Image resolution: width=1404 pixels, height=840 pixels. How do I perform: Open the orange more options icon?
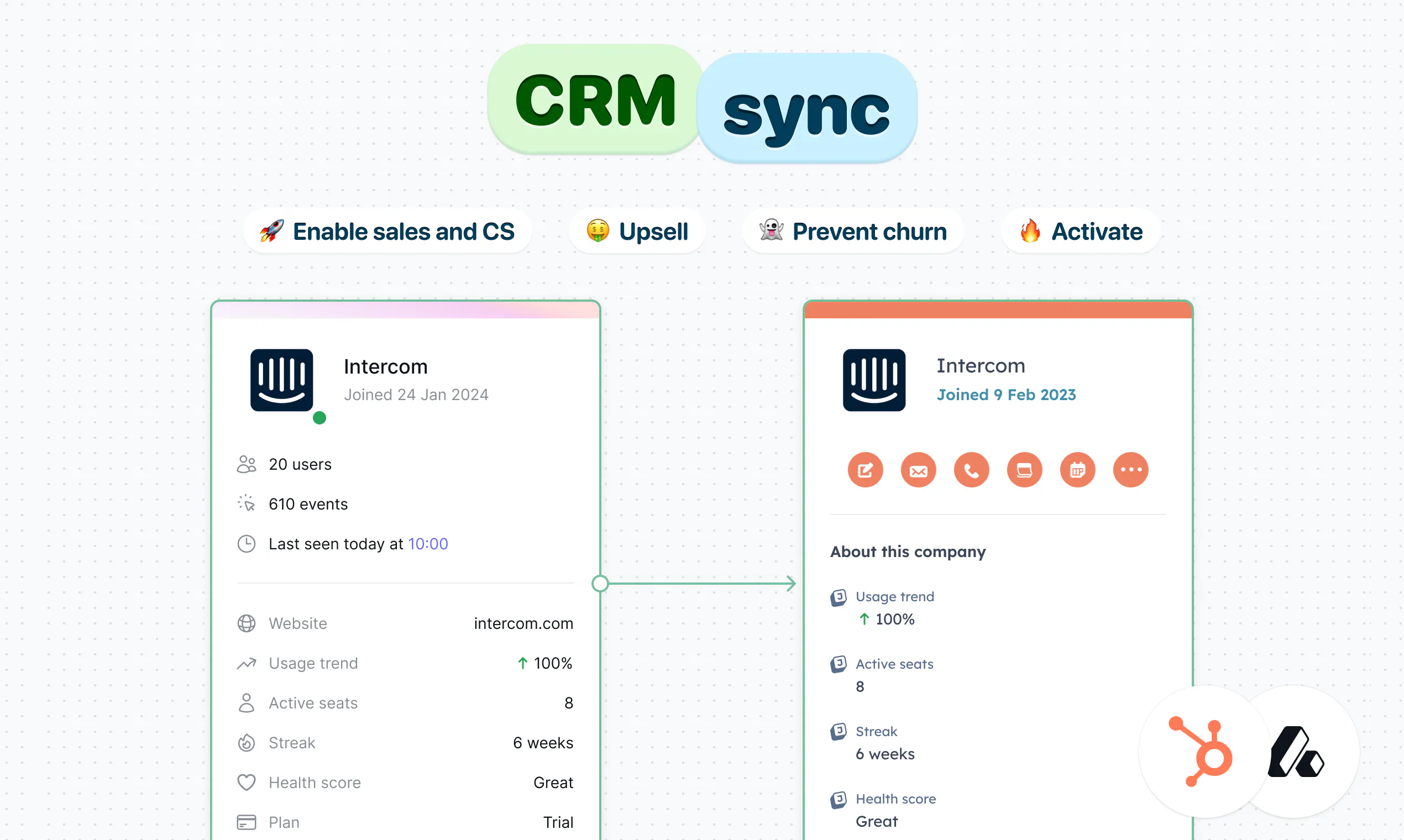[x=1130, y=470]
